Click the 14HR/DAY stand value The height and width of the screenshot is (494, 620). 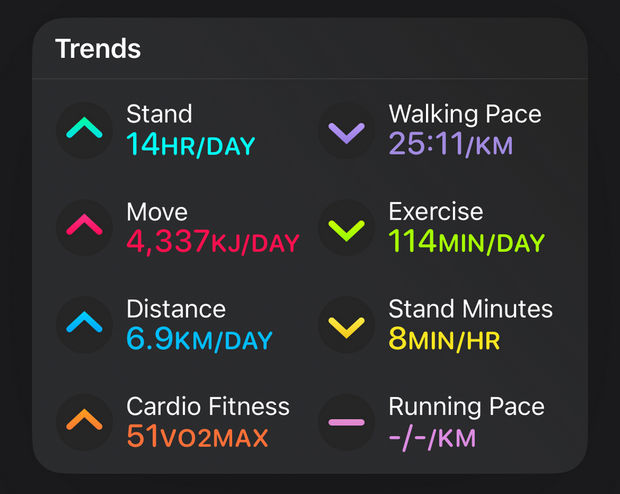click(x=191, y=145)
